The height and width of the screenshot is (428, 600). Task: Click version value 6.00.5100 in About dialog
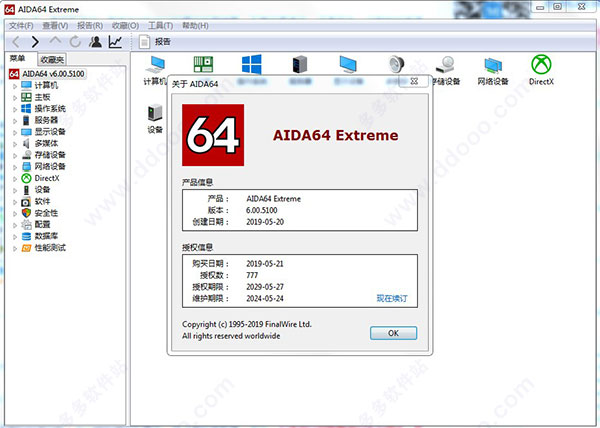[262, 210]
